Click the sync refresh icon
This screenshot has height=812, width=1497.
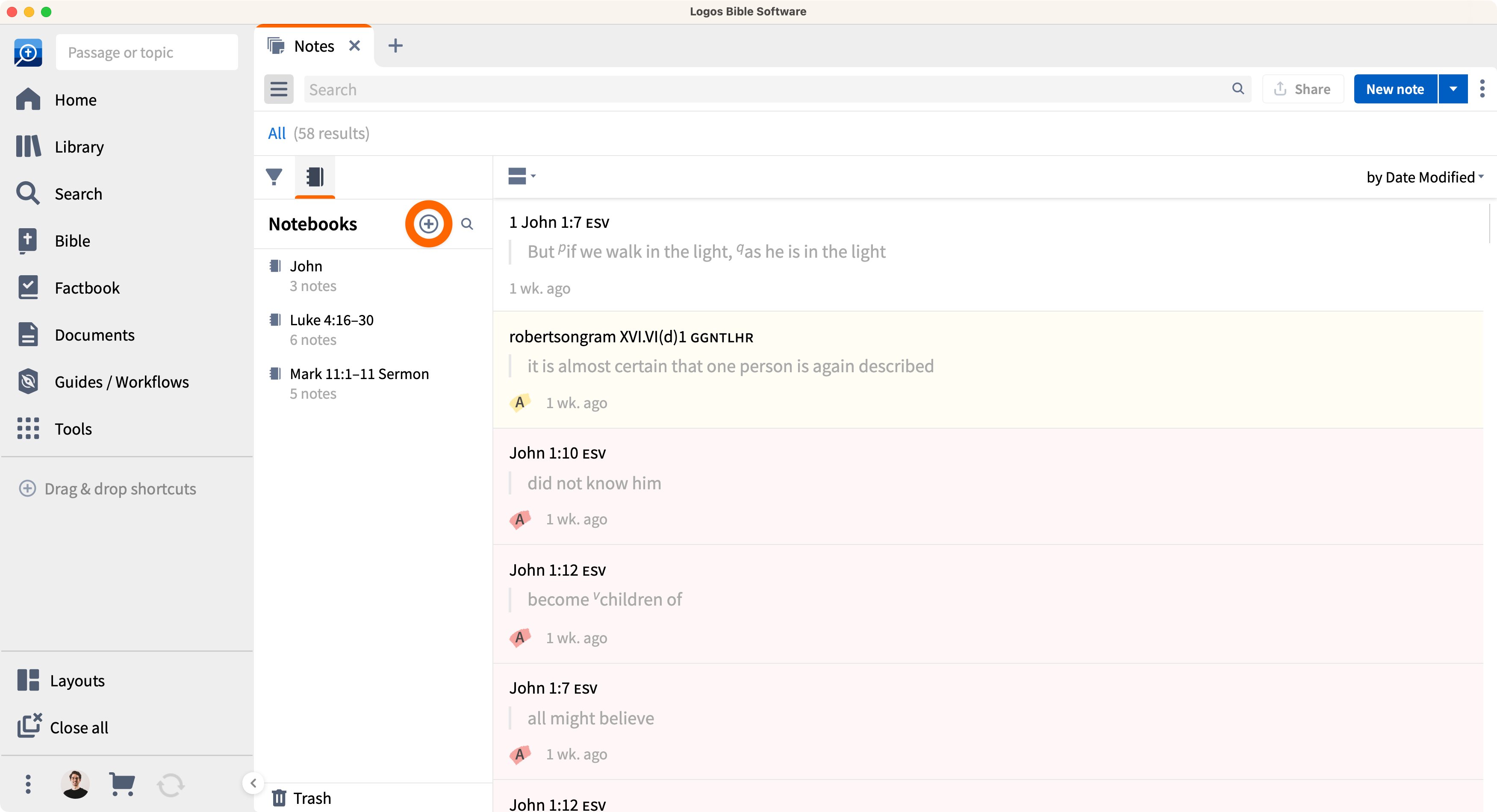(x=170, y=785)
